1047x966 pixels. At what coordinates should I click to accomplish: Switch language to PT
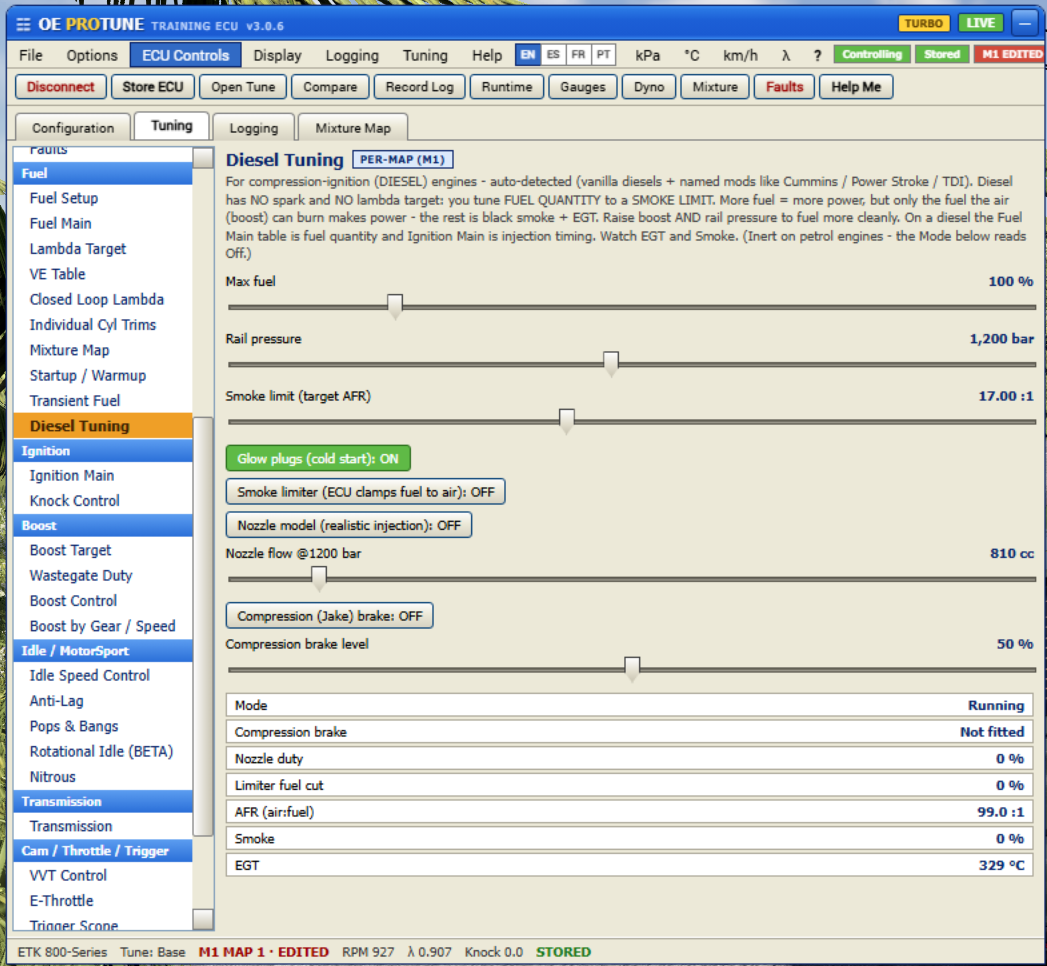(x=604, y=55)
